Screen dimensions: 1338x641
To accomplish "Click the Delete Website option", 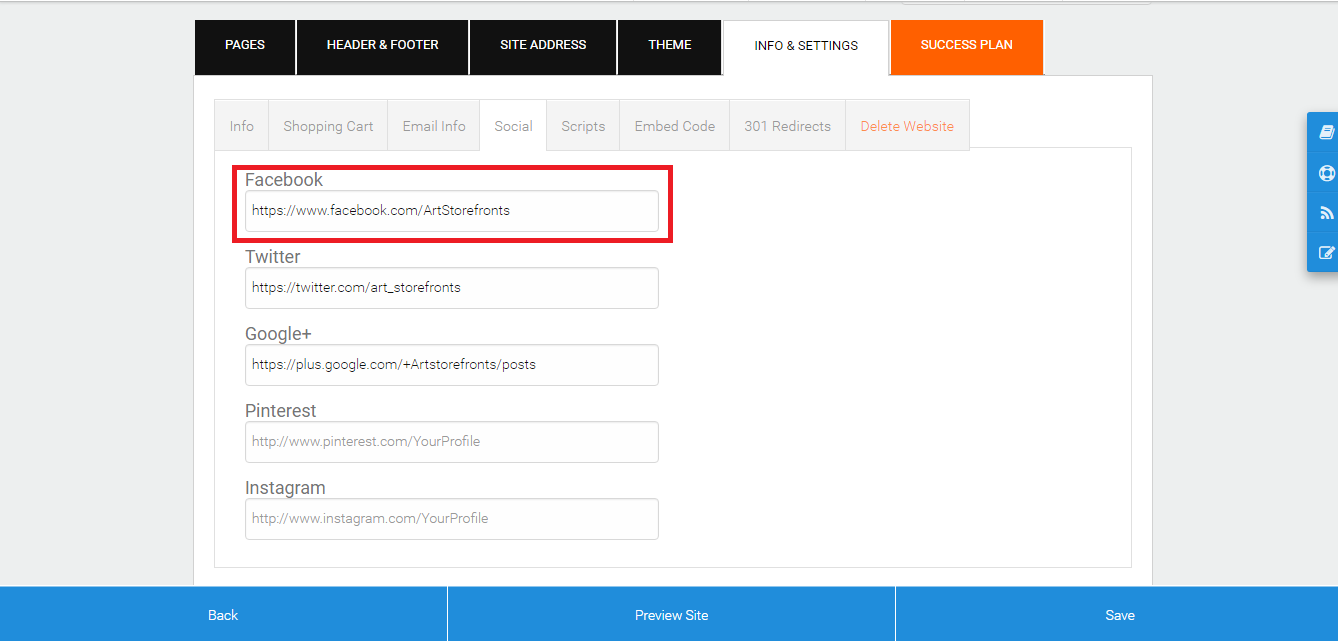I will tap(907, 125).
